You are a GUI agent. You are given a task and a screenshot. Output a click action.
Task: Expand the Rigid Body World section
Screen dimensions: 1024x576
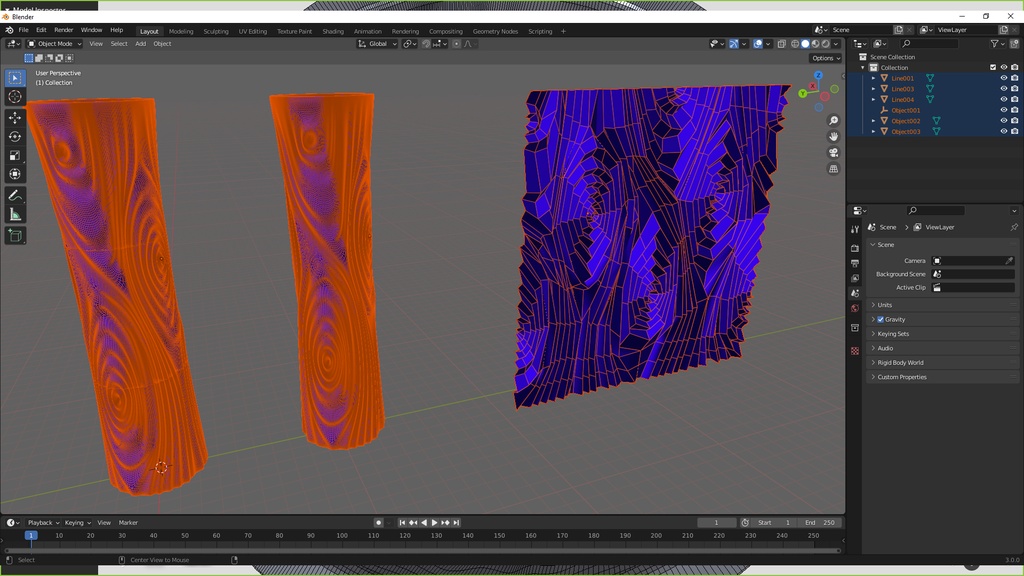(900, 363)
